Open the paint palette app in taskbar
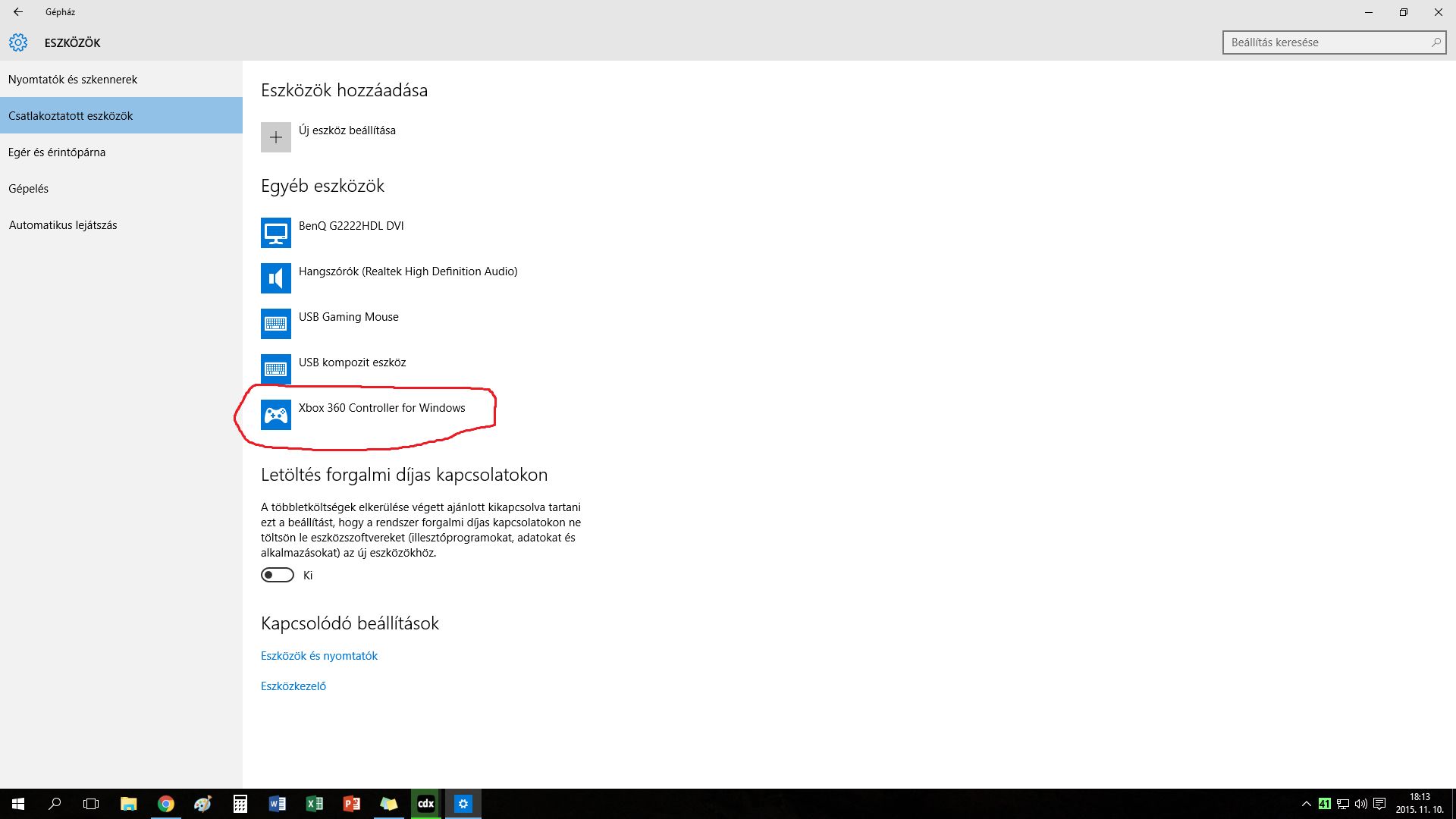The width and height of the screenshot is (1456, 819). click(x=203, y=804)
